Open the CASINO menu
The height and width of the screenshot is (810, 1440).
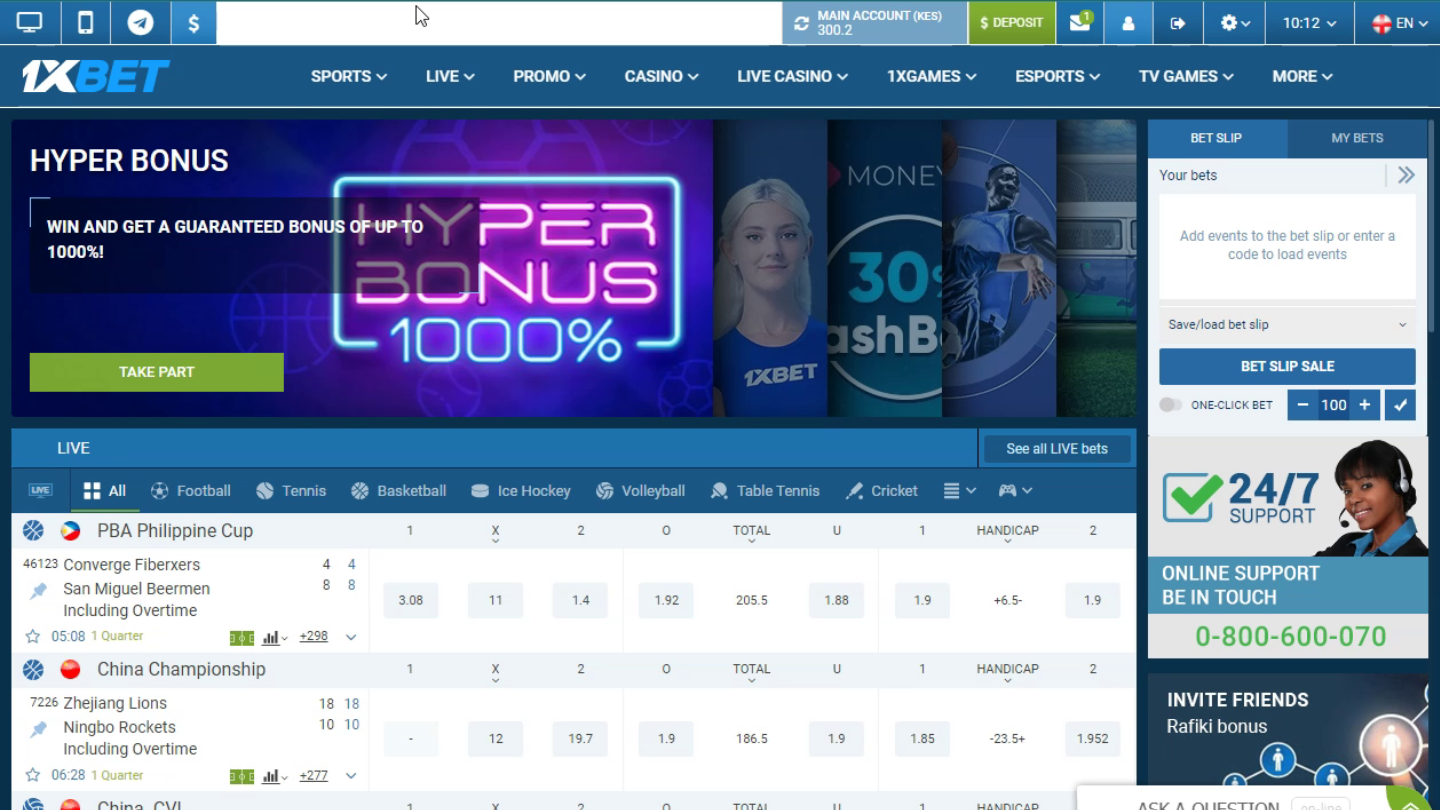(661, 76)
